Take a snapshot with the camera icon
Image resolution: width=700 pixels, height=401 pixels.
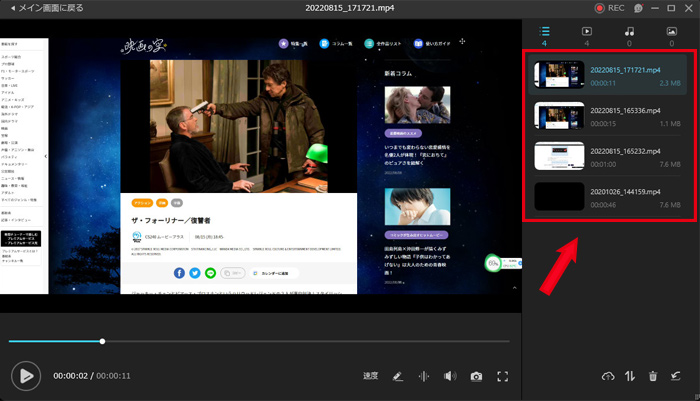pos(476,376)
